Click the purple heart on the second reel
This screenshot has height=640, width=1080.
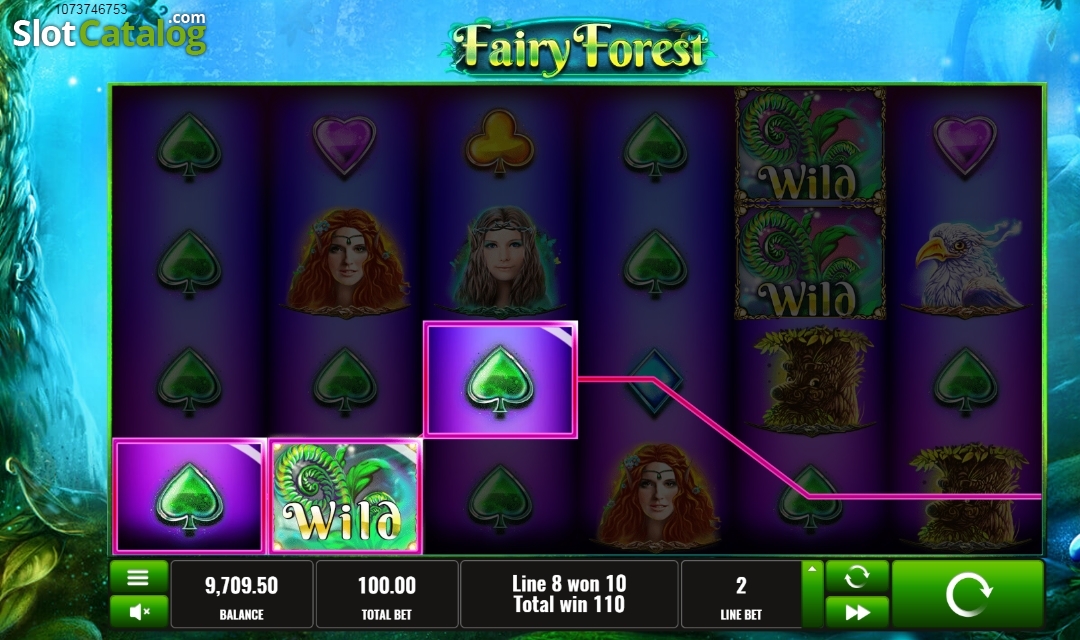pyautogui.click(x=344, y=146)
